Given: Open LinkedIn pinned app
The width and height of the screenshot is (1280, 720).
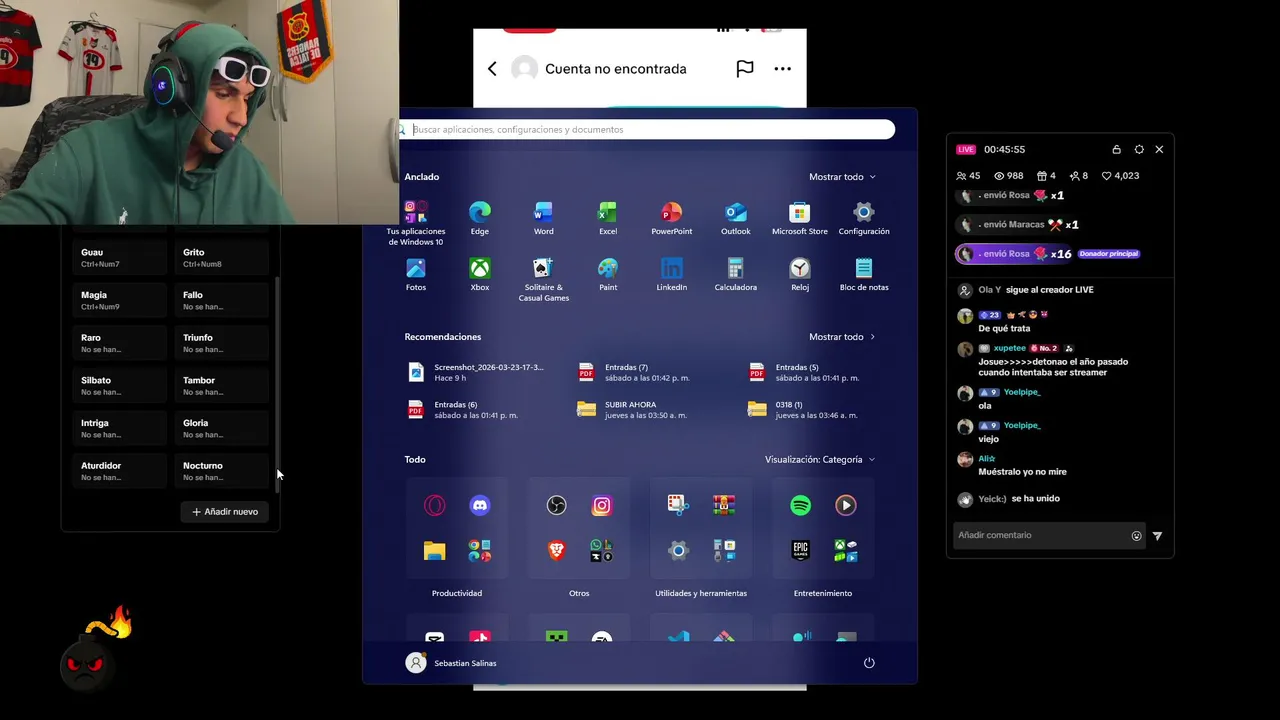Looking at the screenshot, I should click(x=671, y=274).
